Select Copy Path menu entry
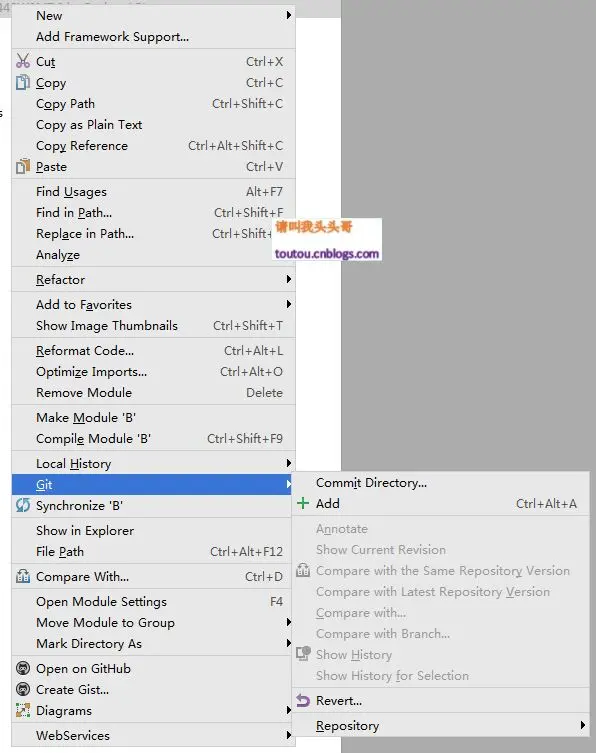The height and width of the screenshot is (753, 596). coord(153,103)
